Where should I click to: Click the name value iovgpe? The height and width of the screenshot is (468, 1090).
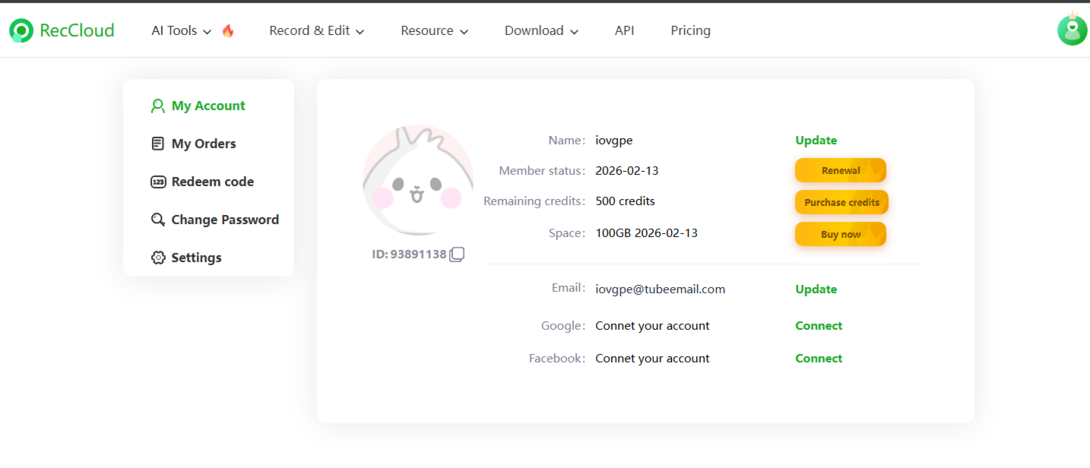615,140
